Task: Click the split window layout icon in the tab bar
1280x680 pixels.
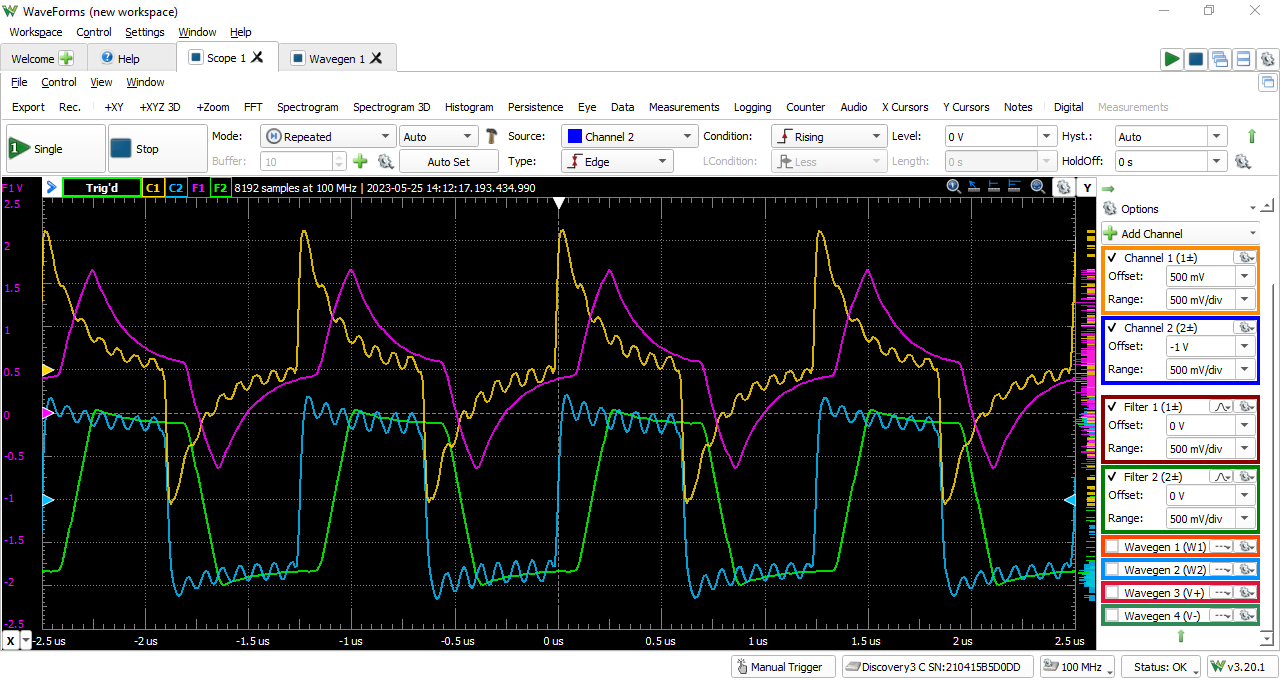Action: (1243, 59)
